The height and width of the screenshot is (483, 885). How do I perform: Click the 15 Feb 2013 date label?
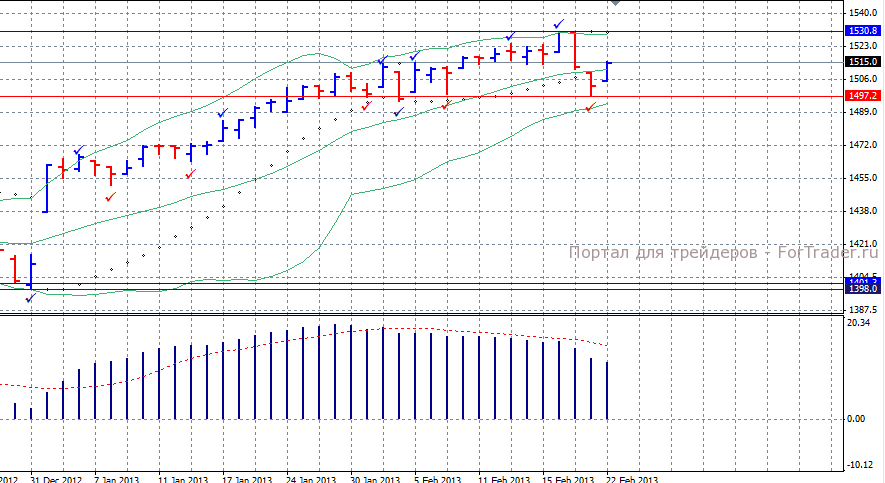coord(568,479)
